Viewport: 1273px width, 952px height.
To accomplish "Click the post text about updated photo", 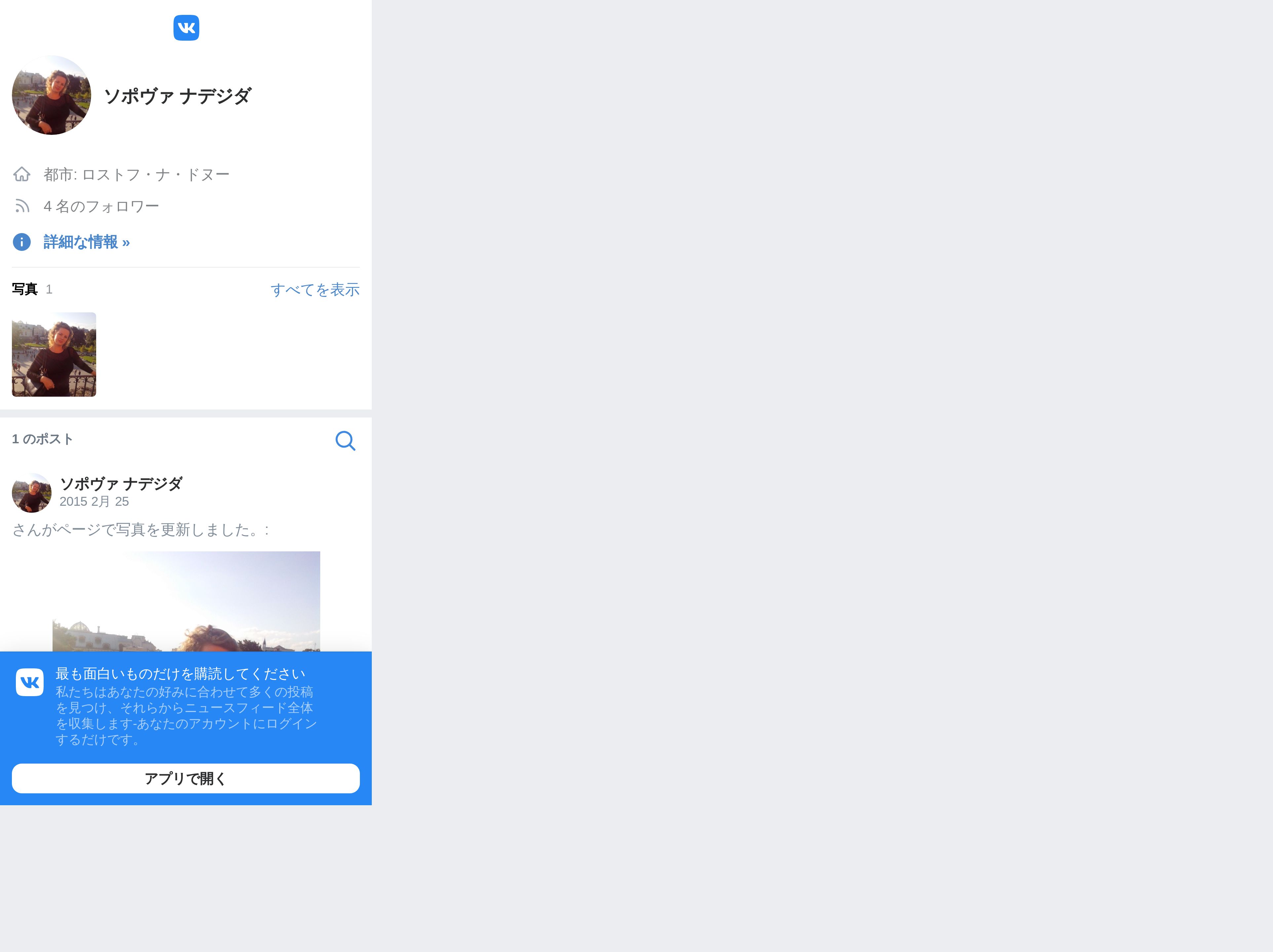I will (141, 530).
